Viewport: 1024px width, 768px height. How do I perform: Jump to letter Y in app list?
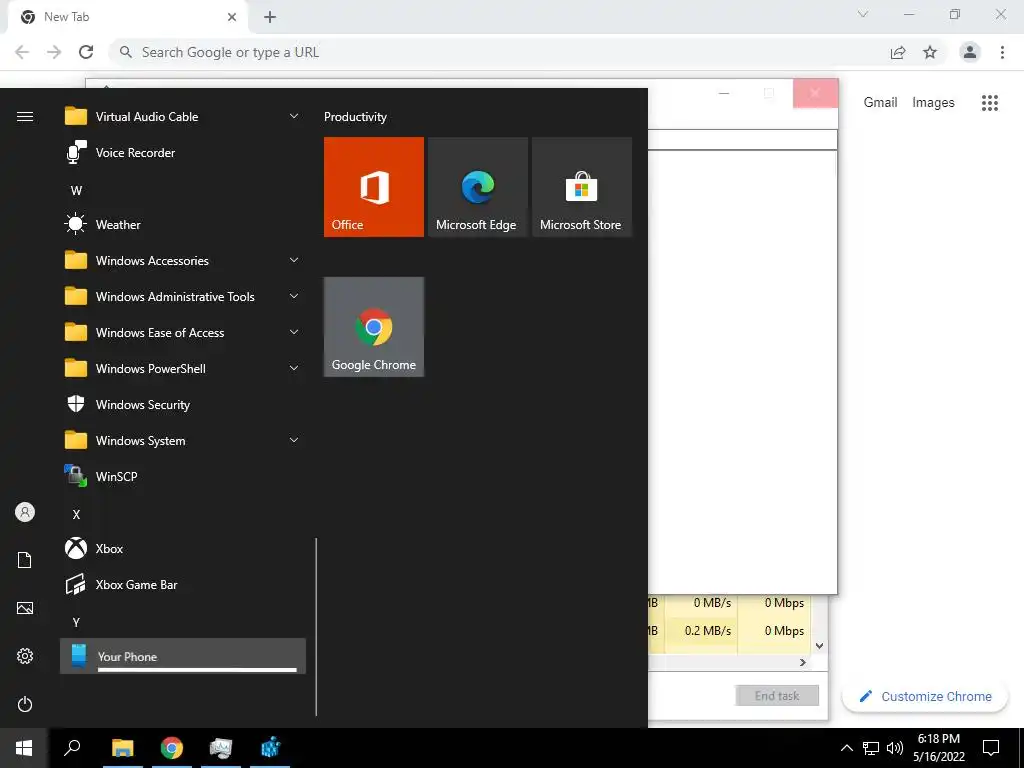[76, 622]
